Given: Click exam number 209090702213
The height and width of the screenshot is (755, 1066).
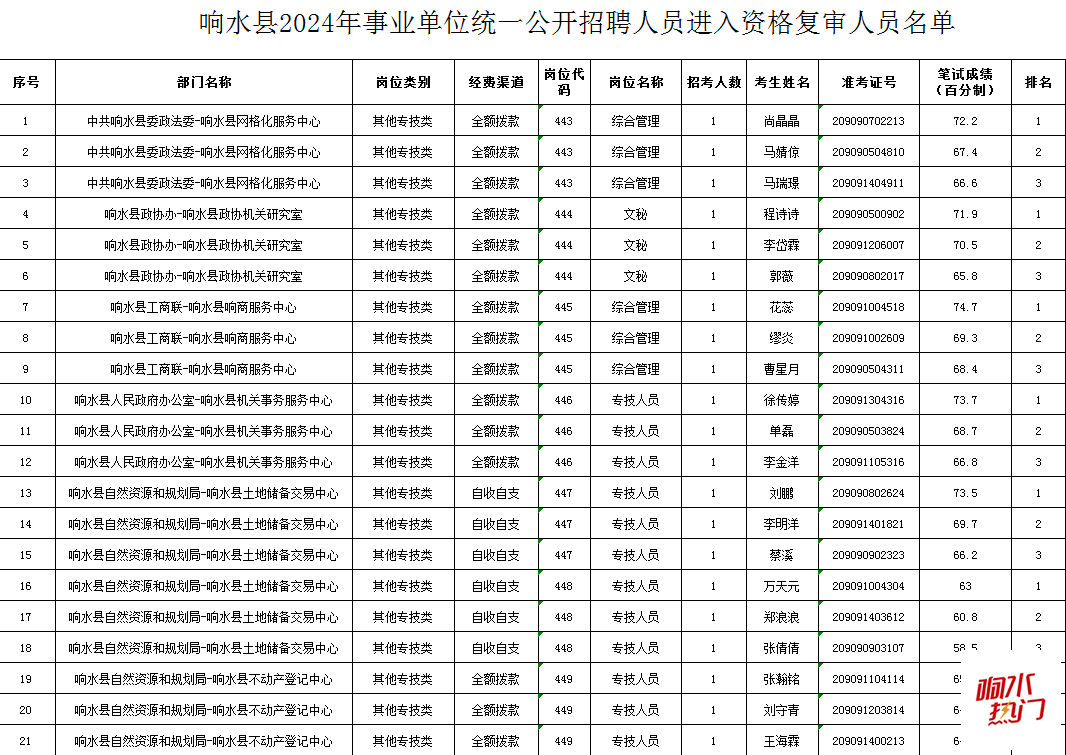Looking at the screenshot, I should pyautogui.click(x=869, y=121).
